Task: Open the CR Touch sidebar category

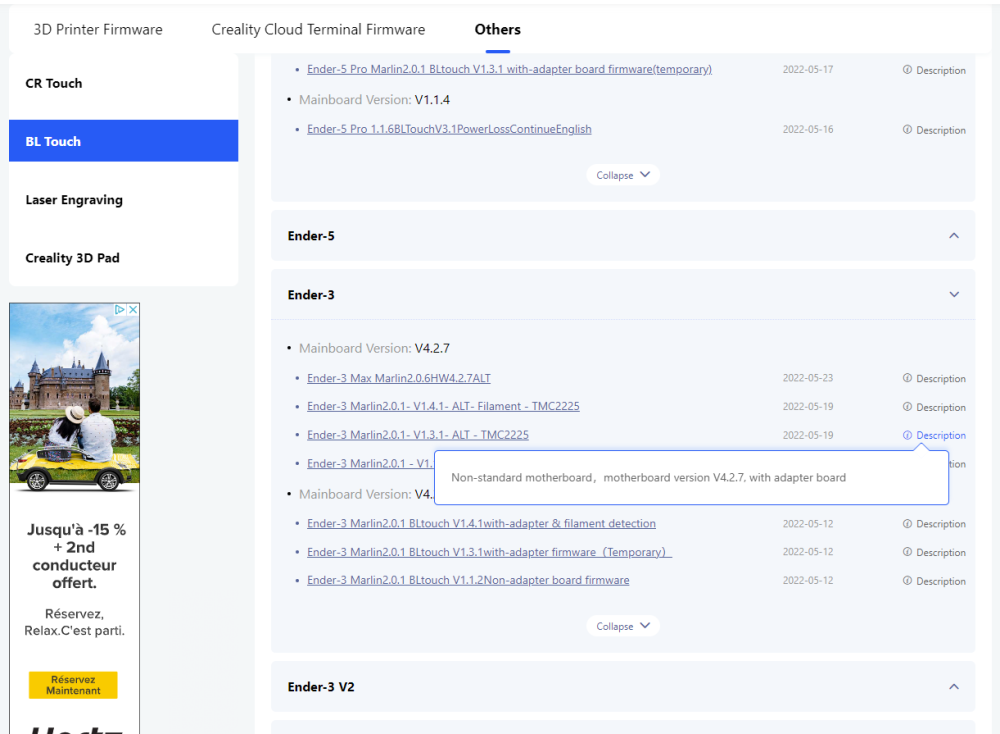Action: (x=124, y=84)
